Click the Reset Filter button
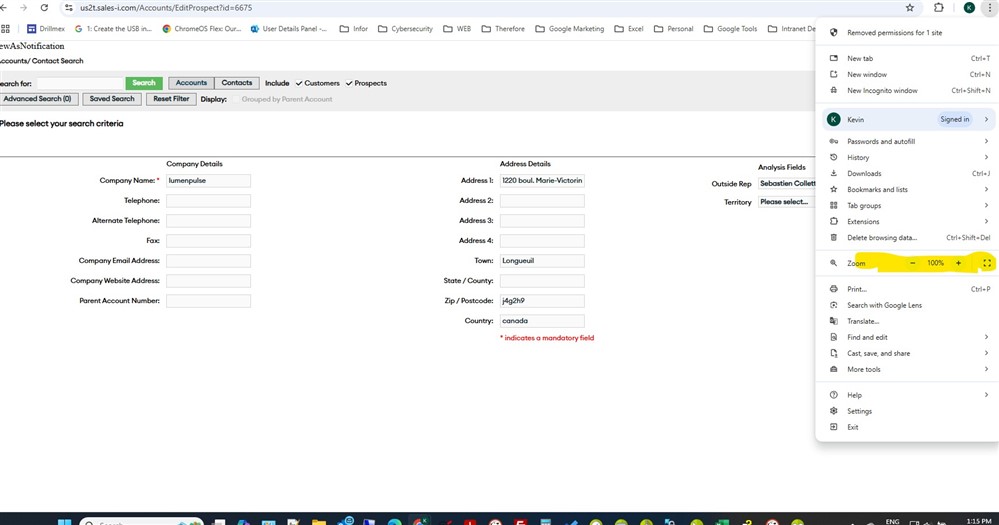999x525 pixels. coord(170,99)
